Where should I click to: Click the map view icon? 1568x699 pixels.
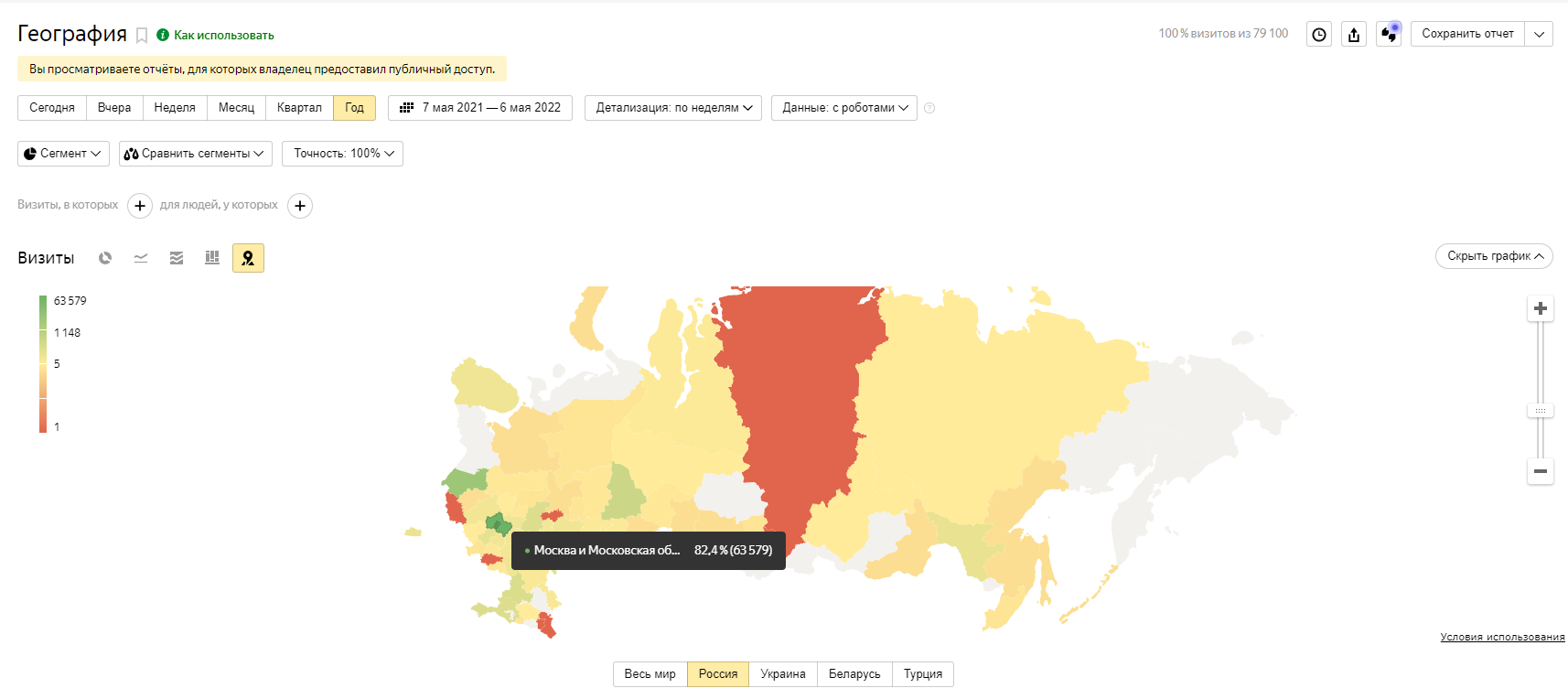(x=248, y=258)
